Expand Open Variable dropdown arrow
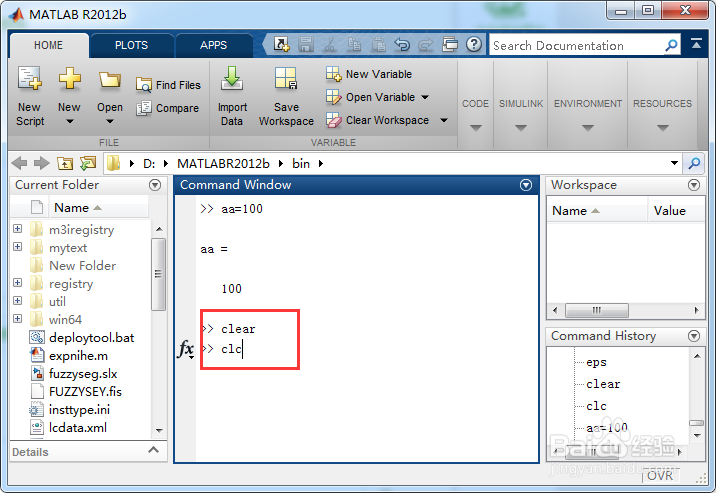Screen dimensions: 716x493 click(x=425, y=97)
